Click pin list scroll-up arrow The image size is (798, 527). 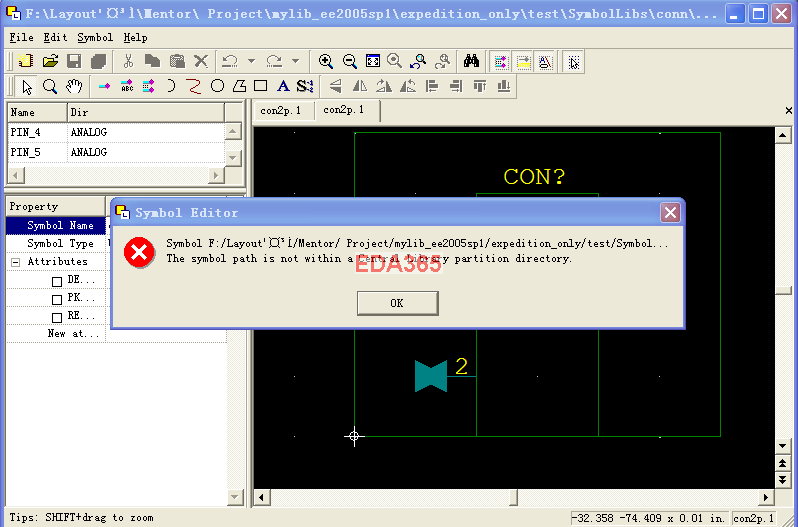233,132
